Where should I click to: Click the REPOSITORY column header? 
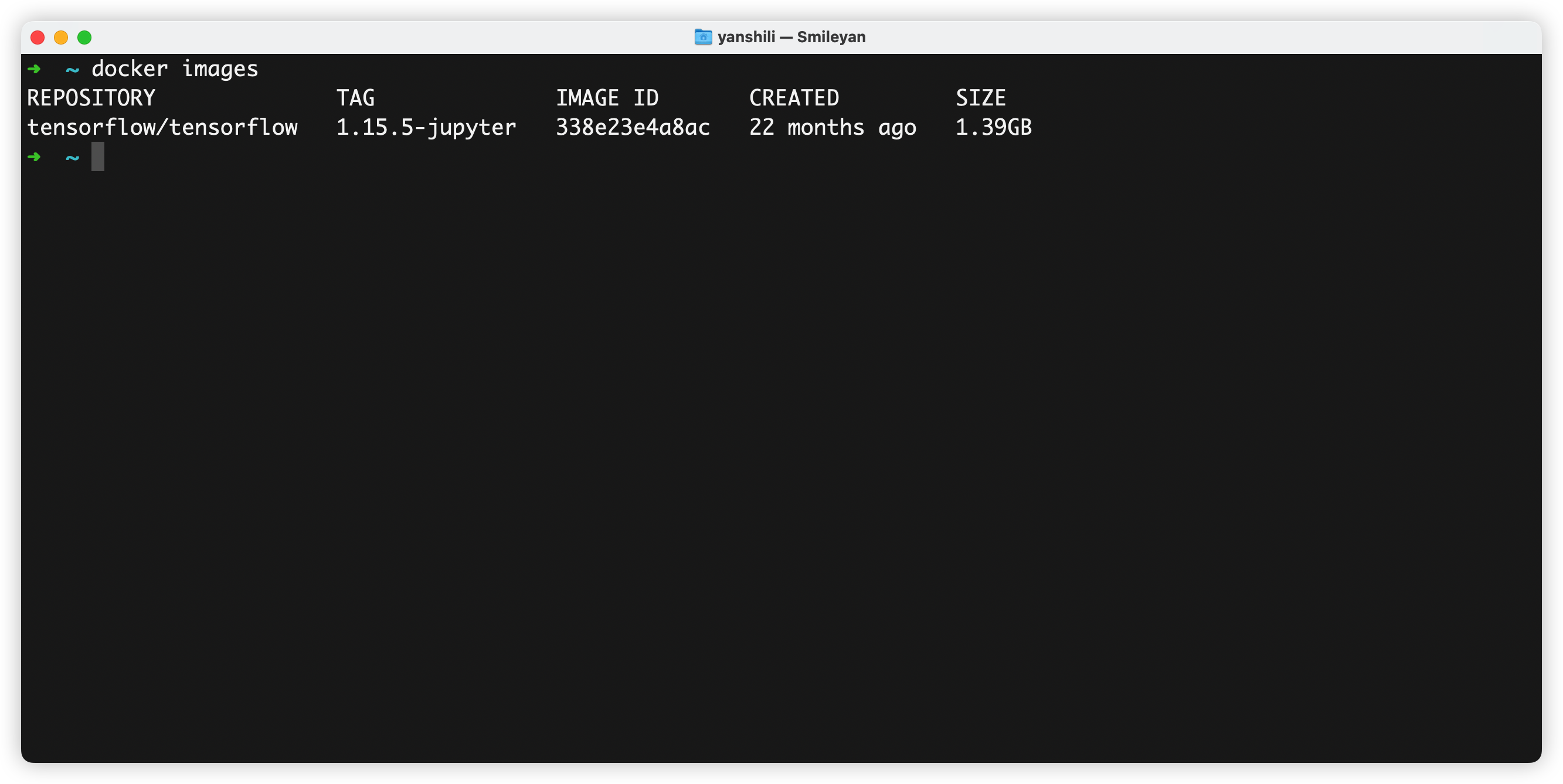pos(91,98)
